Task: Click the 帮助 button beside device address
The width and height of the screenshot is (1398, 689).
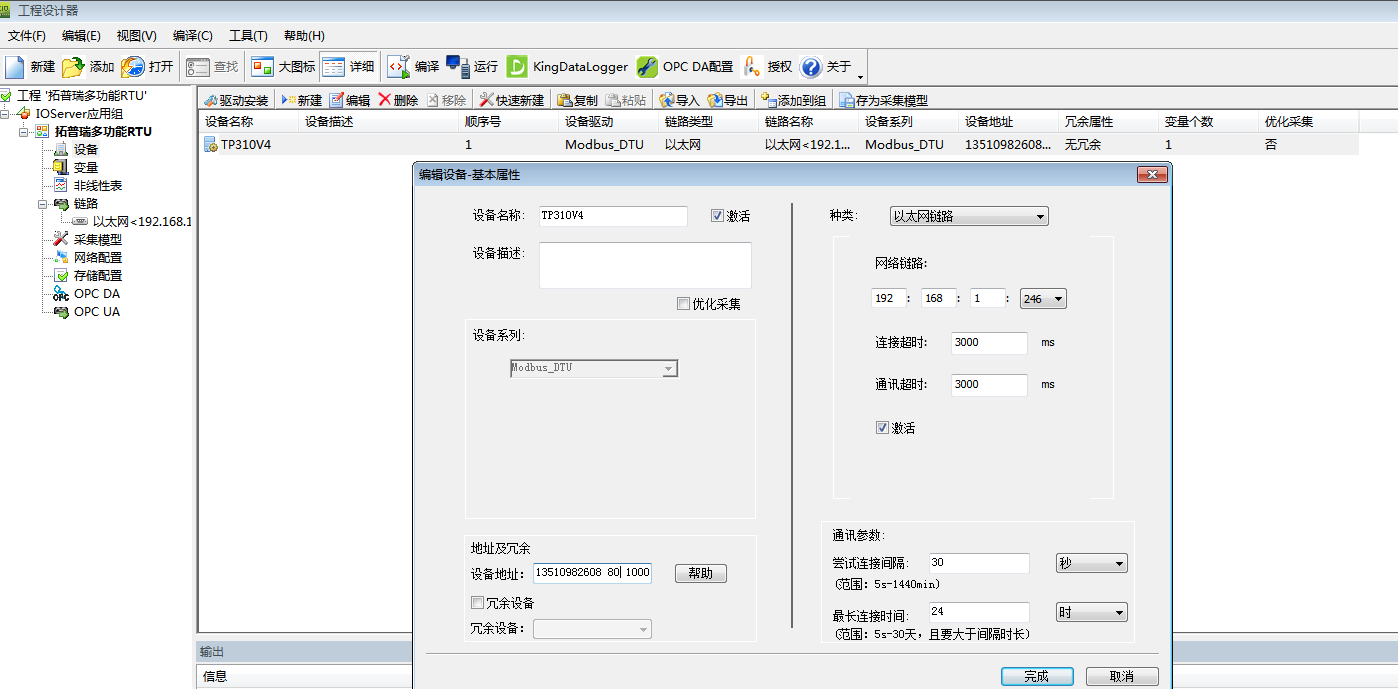Action: [x=700, y=573]
